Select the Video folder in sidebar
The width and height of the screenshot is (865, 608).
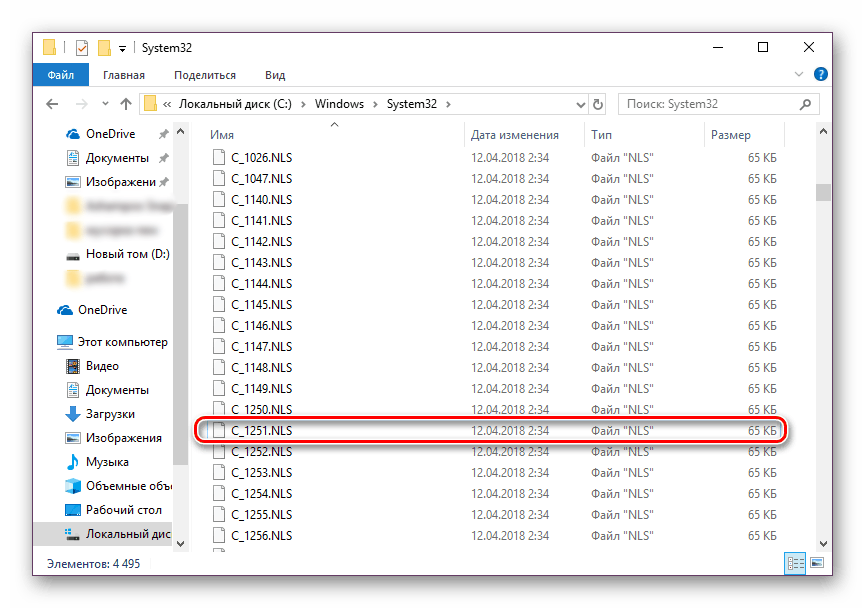click(101, 366)
